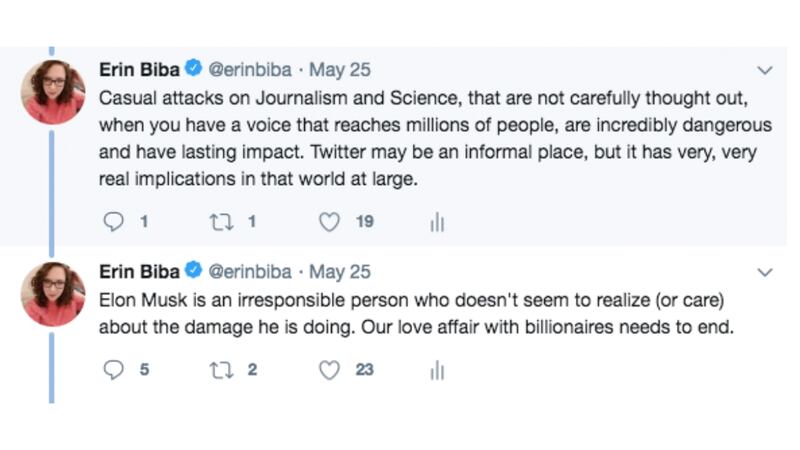Open dropdown chevron on second tweet
Viewport: 800px width, 450px height.
click(x=765, y=272)
